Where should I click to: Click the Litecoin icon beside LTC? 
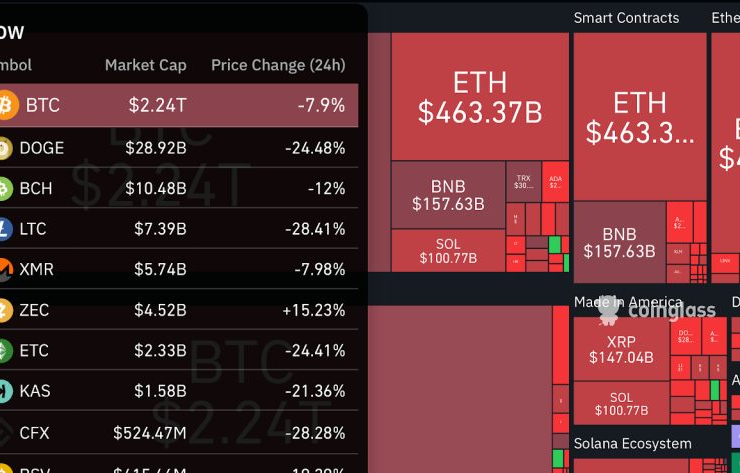tap(4, 229)
